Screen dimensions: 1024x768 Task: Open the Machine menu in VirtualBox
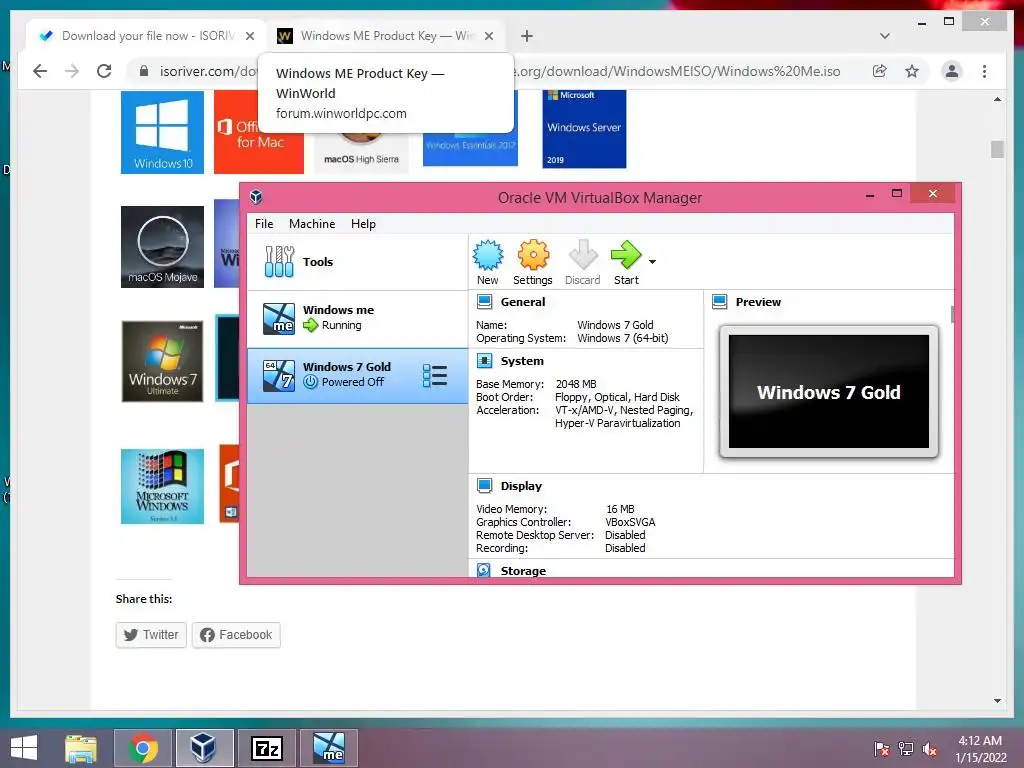pyautogui.click(x=312, y=224)
